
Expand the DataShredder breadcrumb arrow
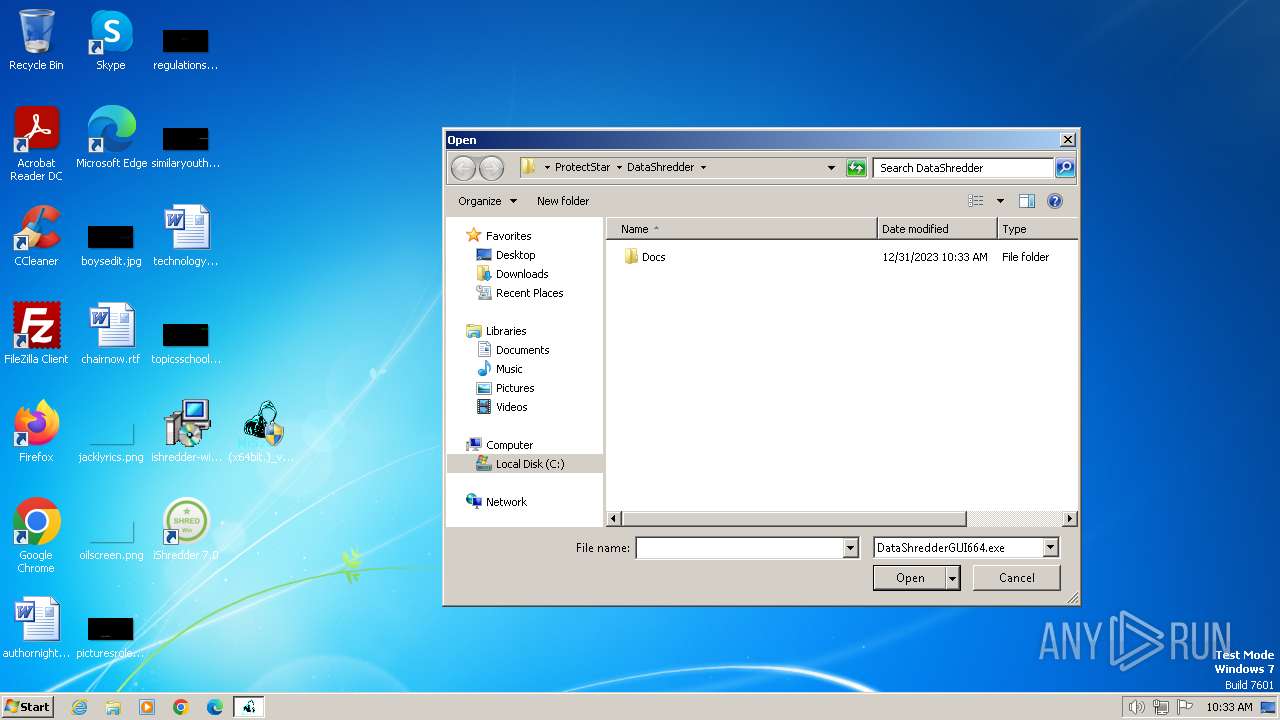pyautogui.click(x=703, y=168)
